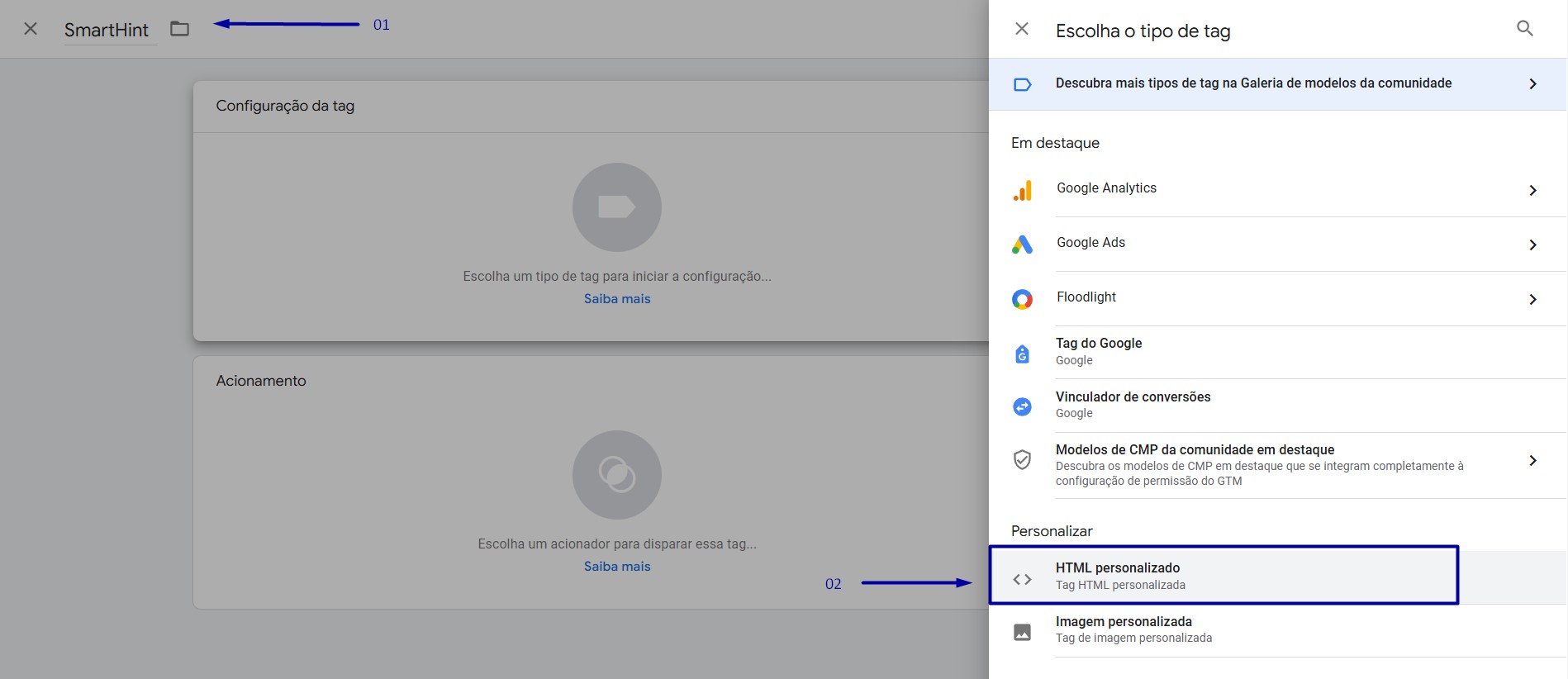Image resolution: width=1568 pixels, height=679 pixels.
Task: Open the community template gallery banner
Action: 1278,83
